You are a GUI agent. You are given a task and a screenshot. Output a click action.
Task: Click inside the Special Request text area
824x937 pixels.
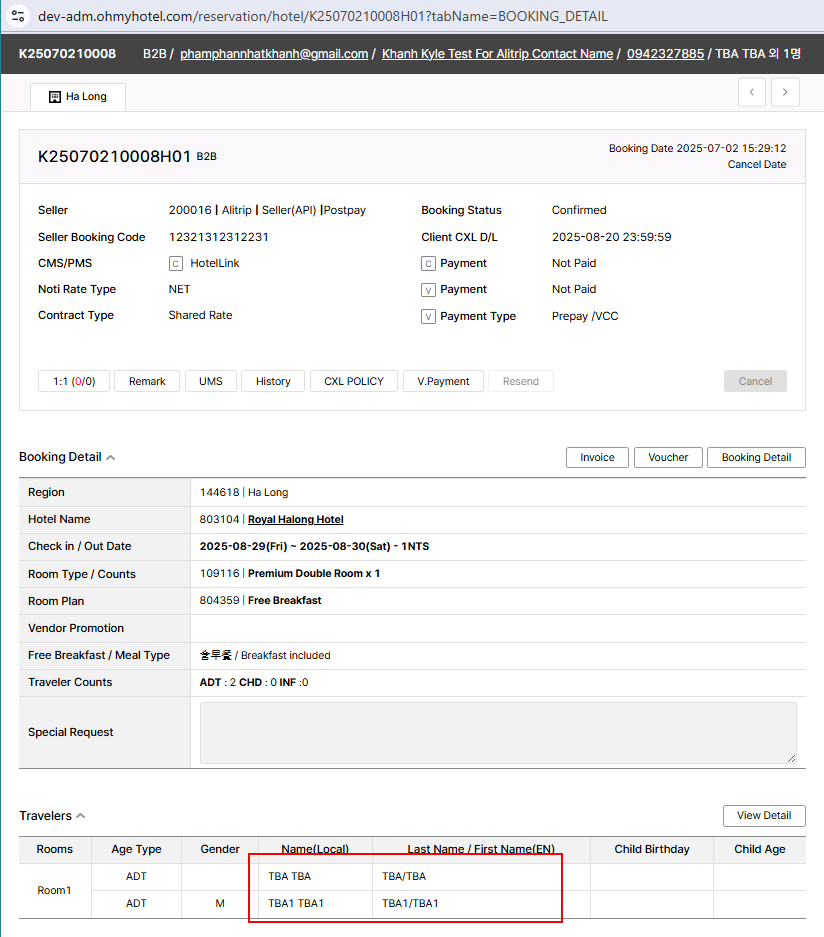pos(498,733)
